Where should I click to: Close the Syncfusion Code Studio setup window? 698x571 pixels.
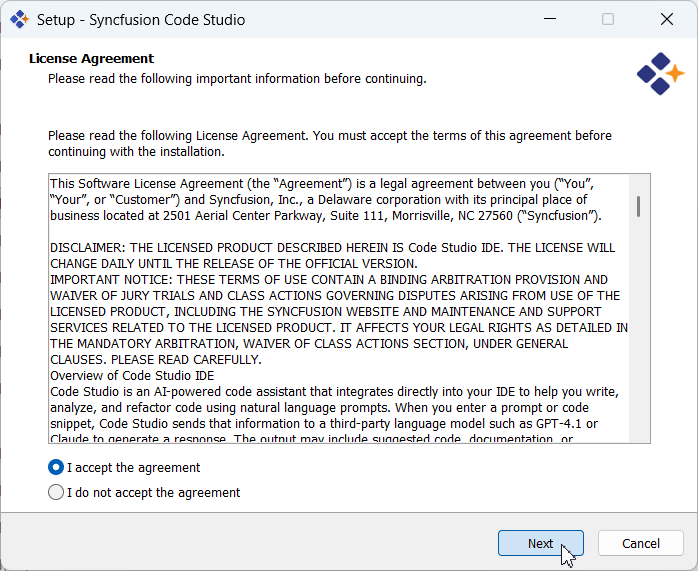click(x=666, y=20)
